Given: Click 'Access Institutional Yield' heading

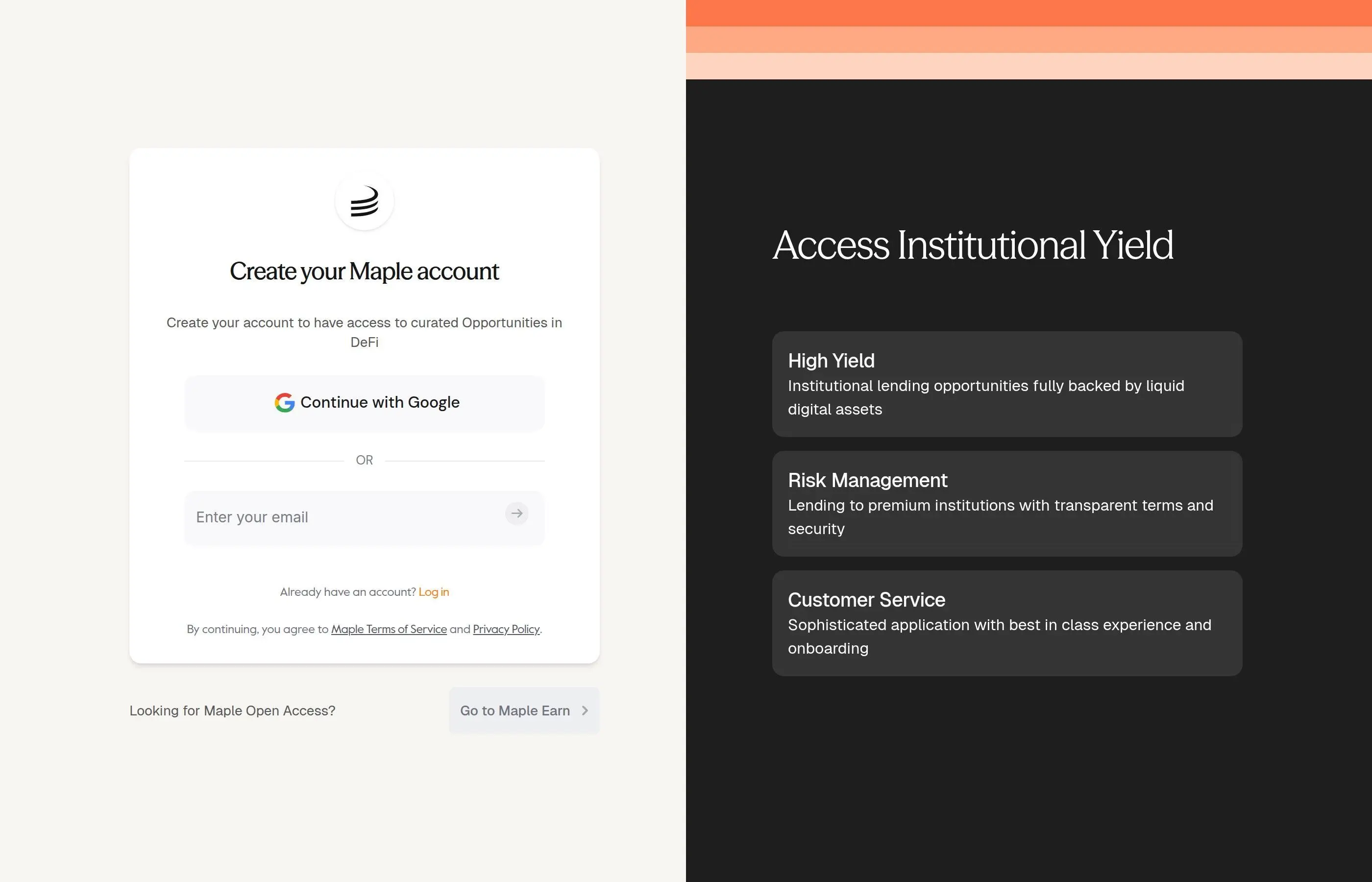Looking at the screenshot, I should (x=973, y=245).
